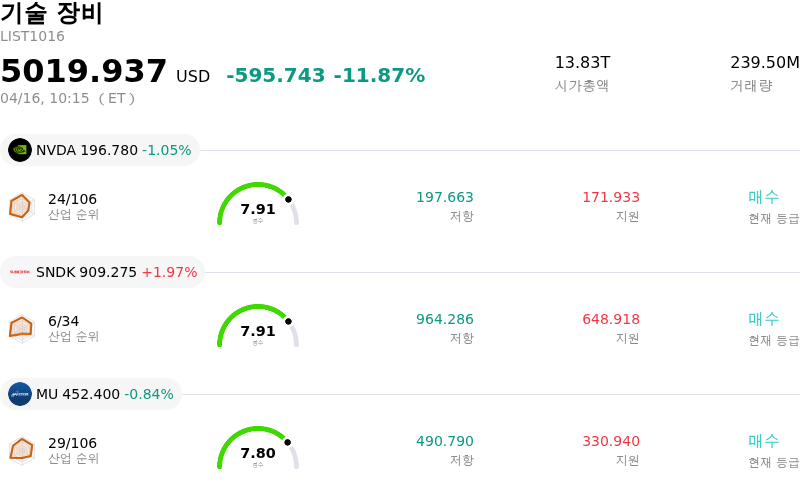
Task: Click SNDK 매수 rating label
Action: coord(764,319)
